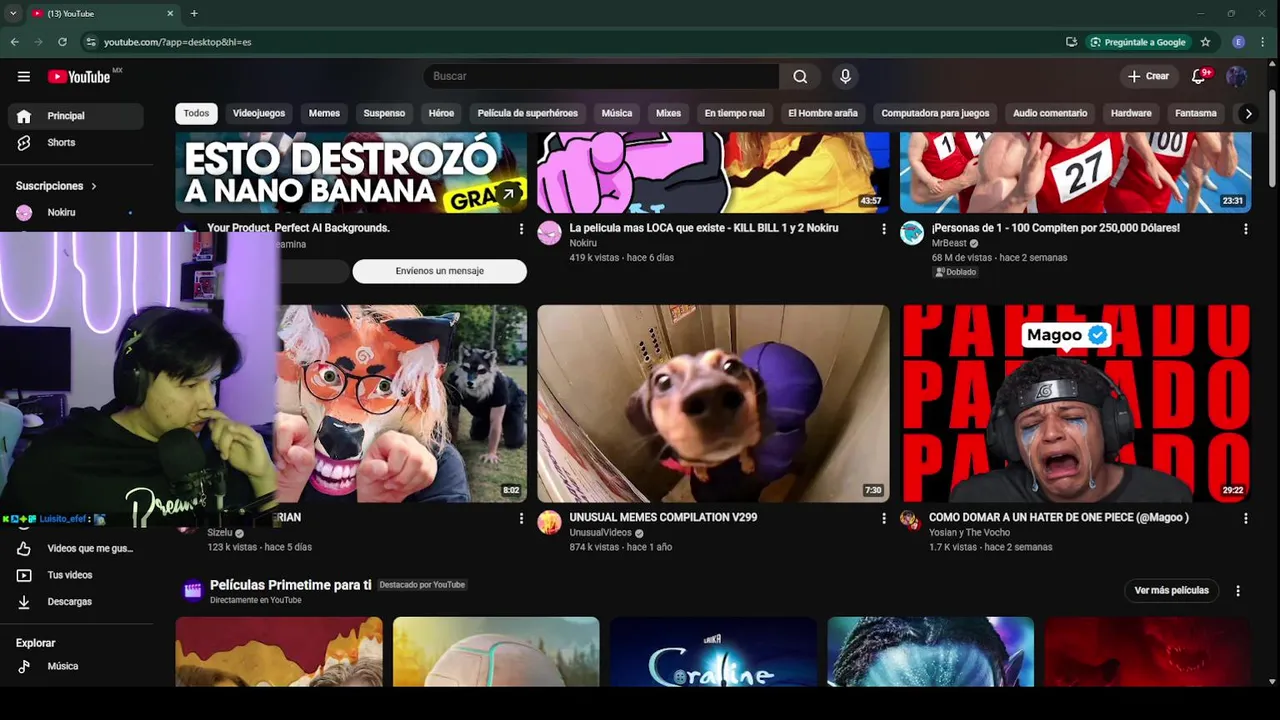Open the account avatar menu

click(1237, 76)
